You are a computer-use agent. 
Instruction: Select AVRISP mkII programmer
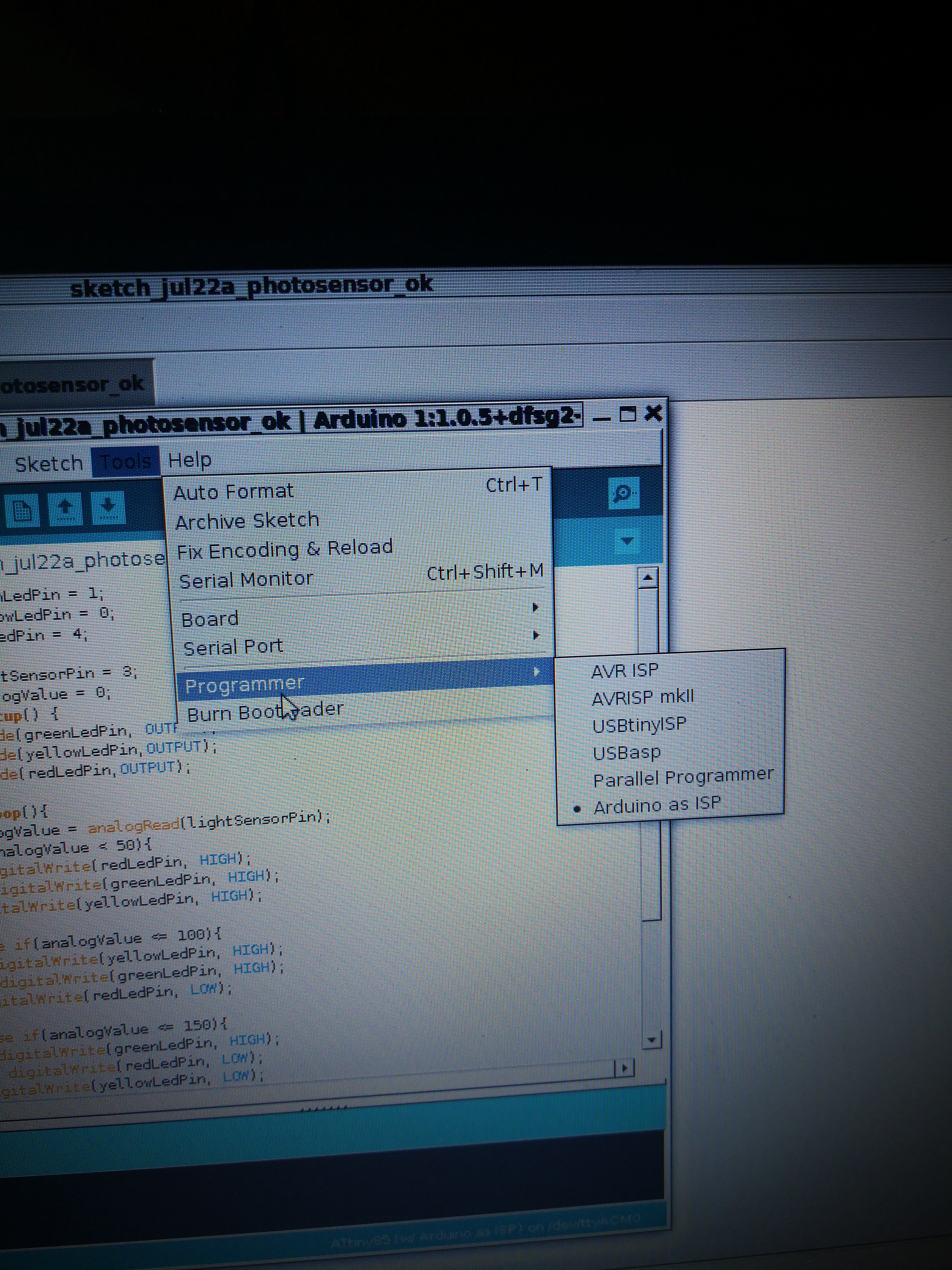(x=670, y=697)
